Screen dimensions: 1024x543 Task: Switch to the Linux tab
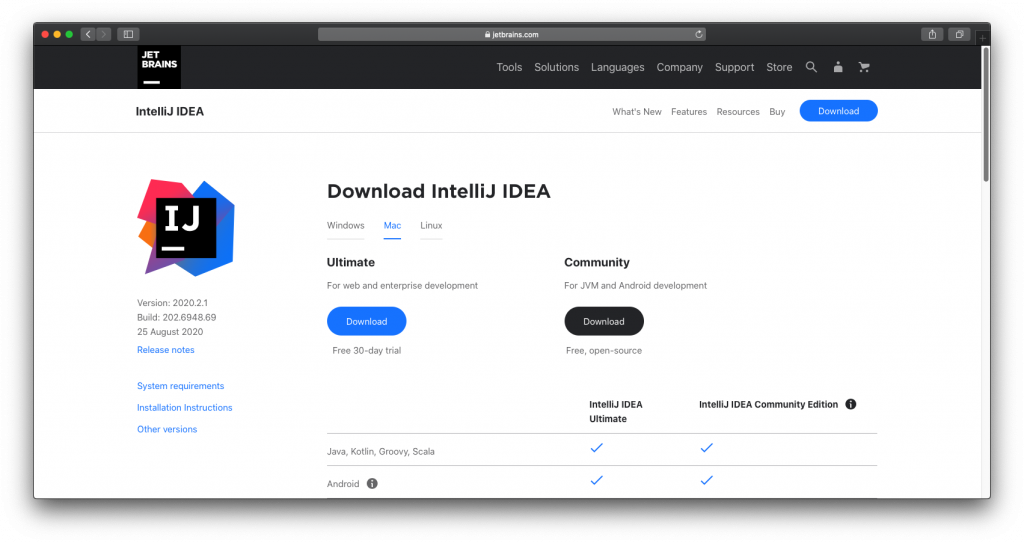tap(431, 225)
